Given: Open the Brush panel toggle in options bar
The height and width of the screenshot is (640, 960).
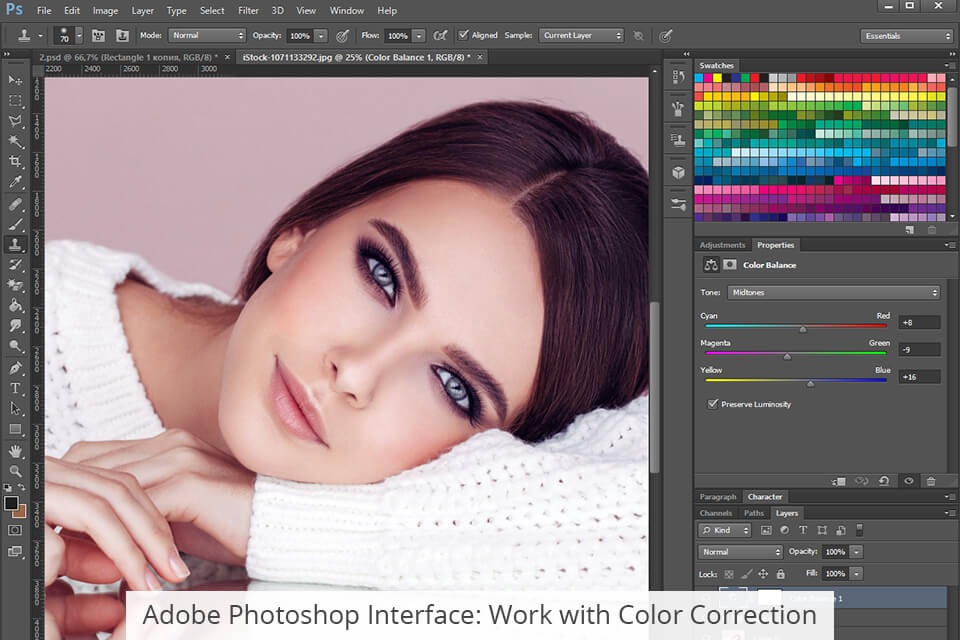Looking at the screenshot, I should pyautogui.click(x=98, y=36).
